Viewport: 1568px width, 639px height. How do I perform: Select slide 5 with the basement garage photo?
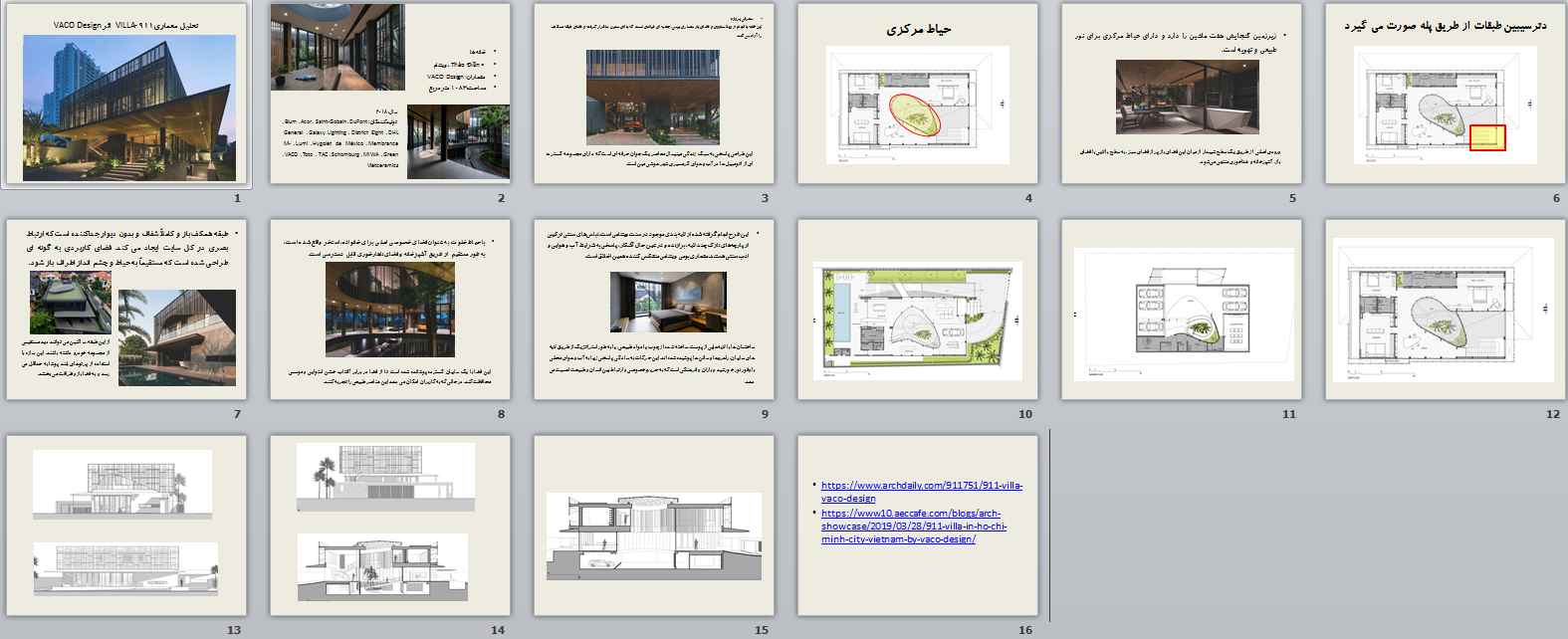coord(1182,95)
